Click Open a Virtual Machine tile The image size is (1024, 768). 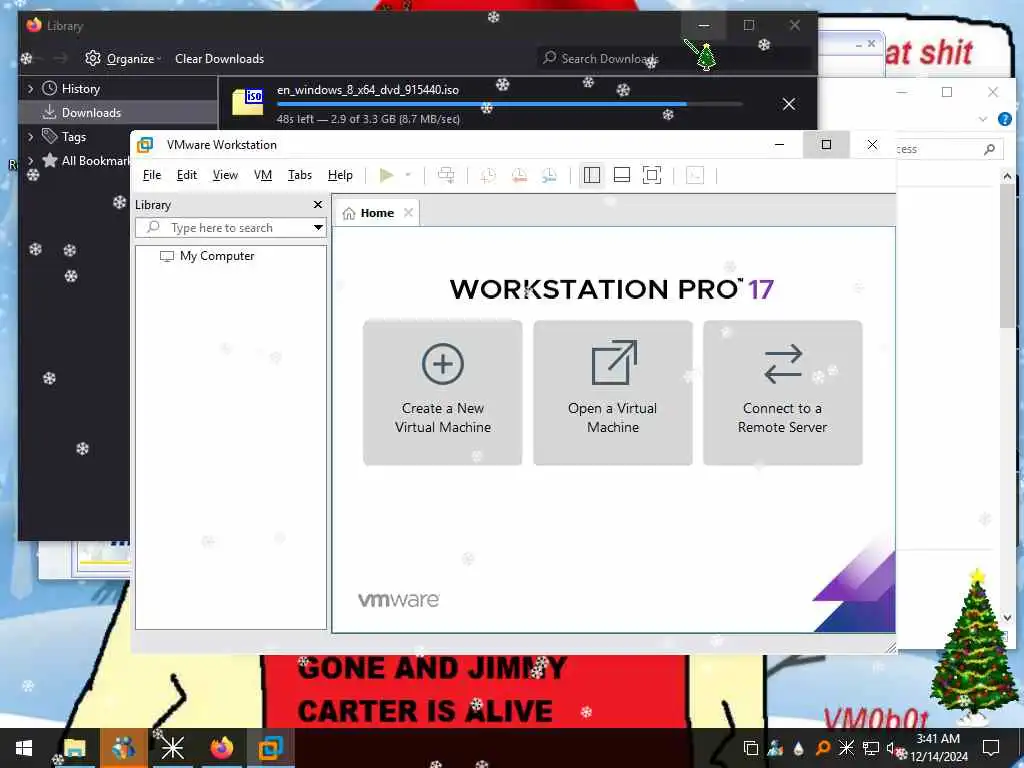(613, 392)
